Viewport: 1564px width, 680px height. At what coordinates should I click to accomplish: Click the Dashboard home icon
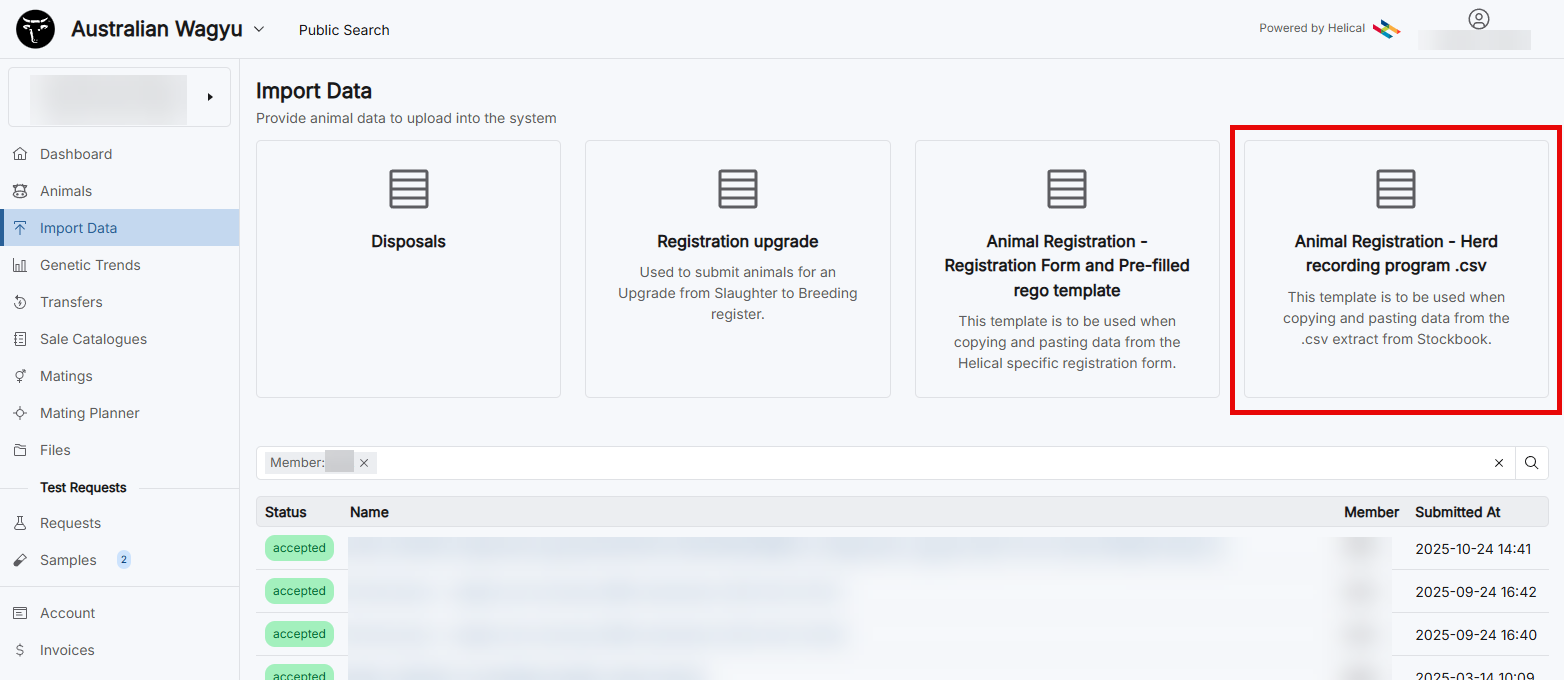pyautogui.click(x=20, y=154)
